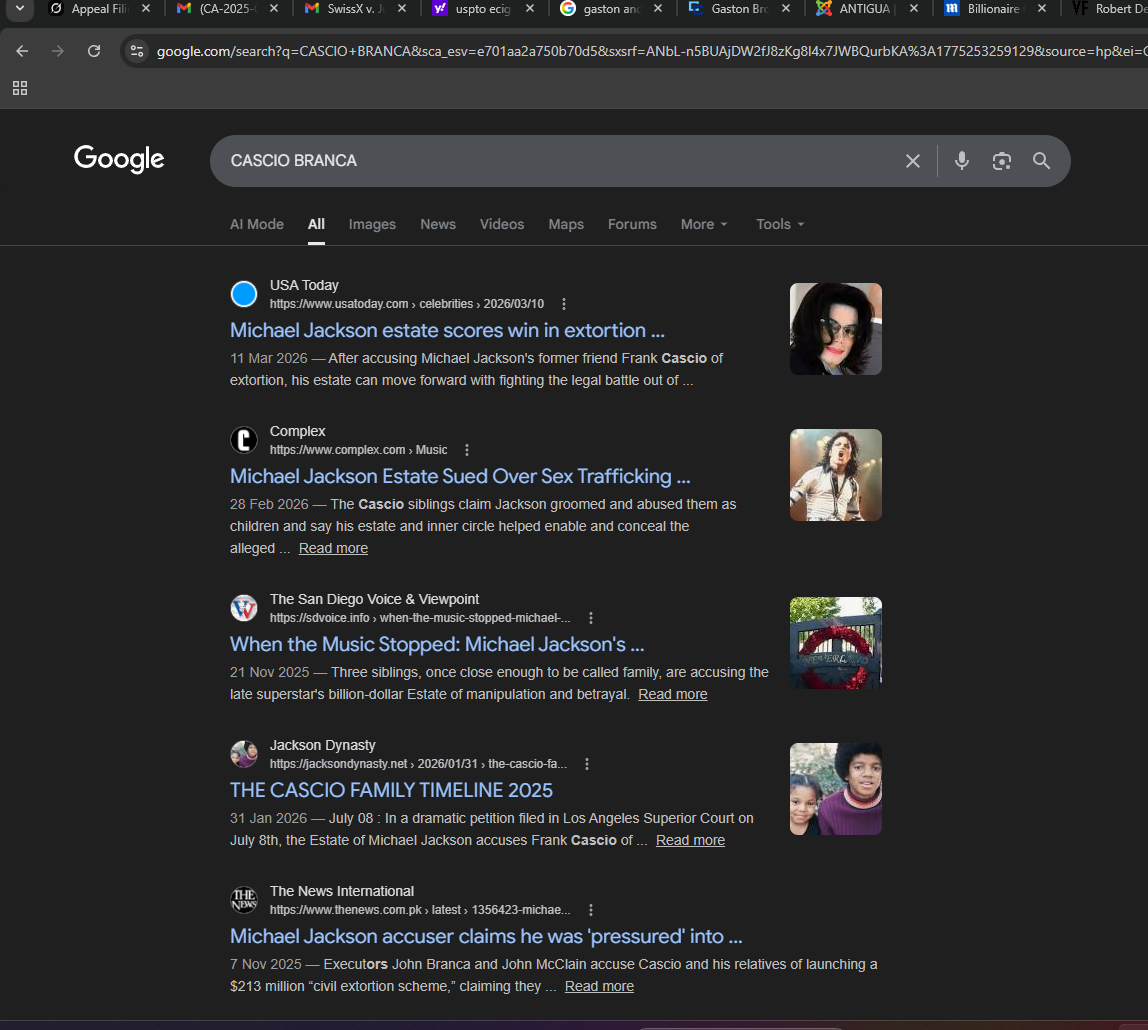Expand the More search filters dropdown
This screenshot has height=1030, width=1148.
pos(704,224)
